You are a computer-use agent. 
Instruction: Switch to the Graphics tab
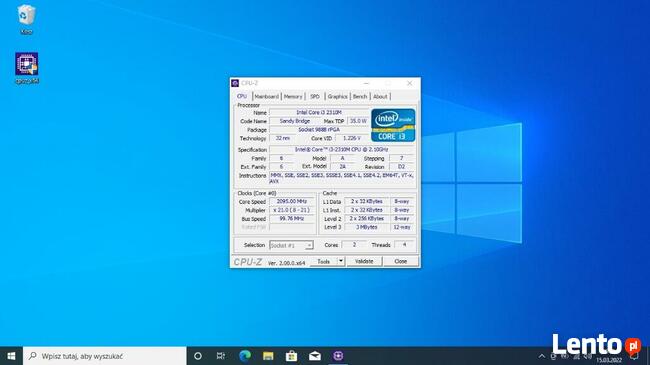click(x=337, y=96)
